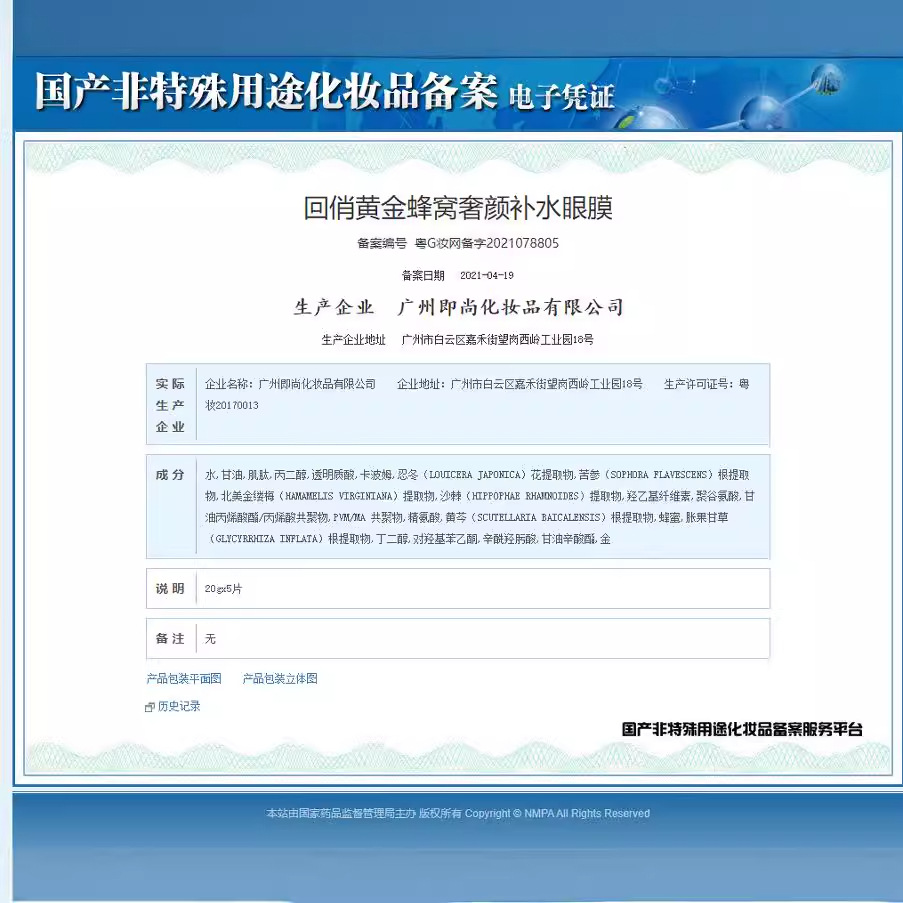Open the 产品包装平面图 link
Image resolution: width=903 pixels, height=903 pixels.
coord(184,679)
